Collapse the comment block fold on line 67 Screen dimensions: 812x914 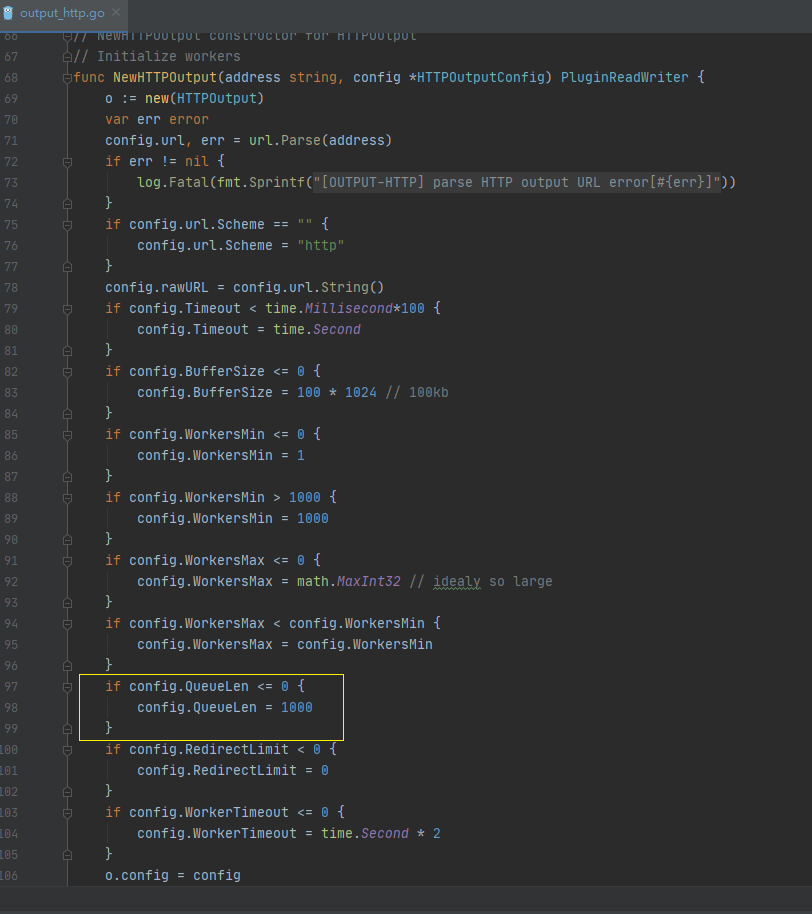(67, 57)
